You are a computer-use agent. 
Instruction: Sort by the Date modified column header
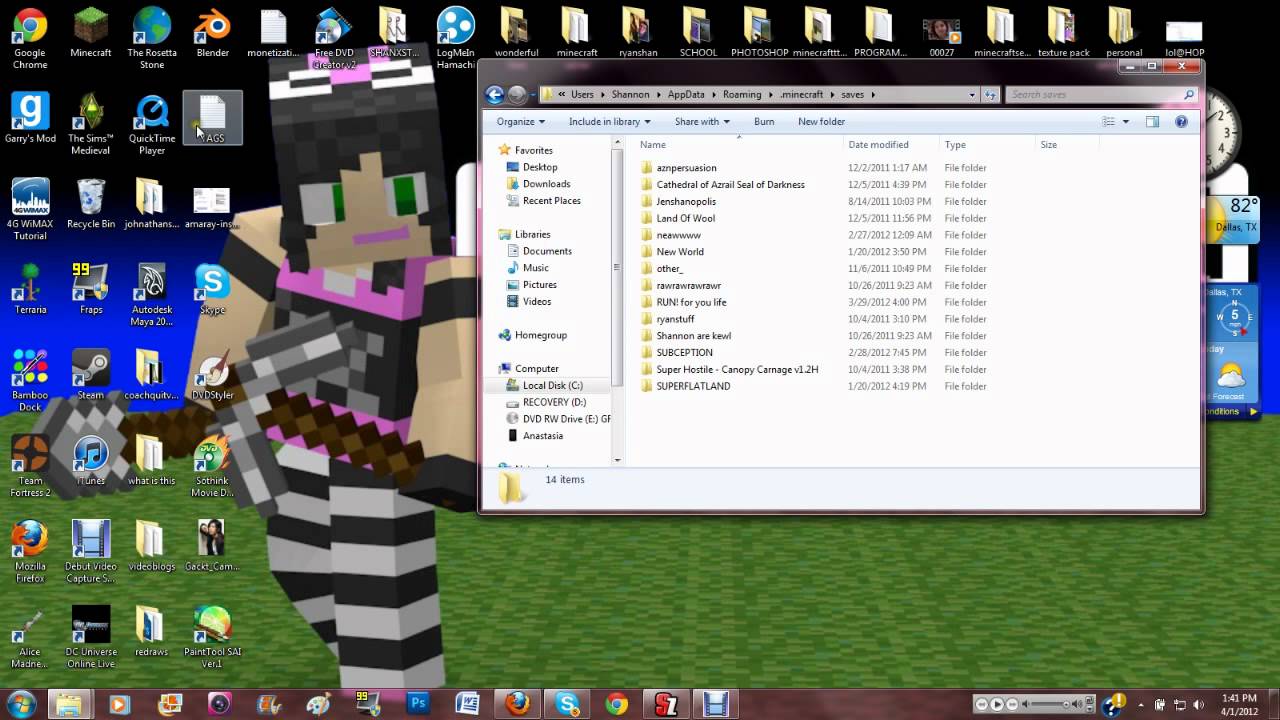(878, 145)
